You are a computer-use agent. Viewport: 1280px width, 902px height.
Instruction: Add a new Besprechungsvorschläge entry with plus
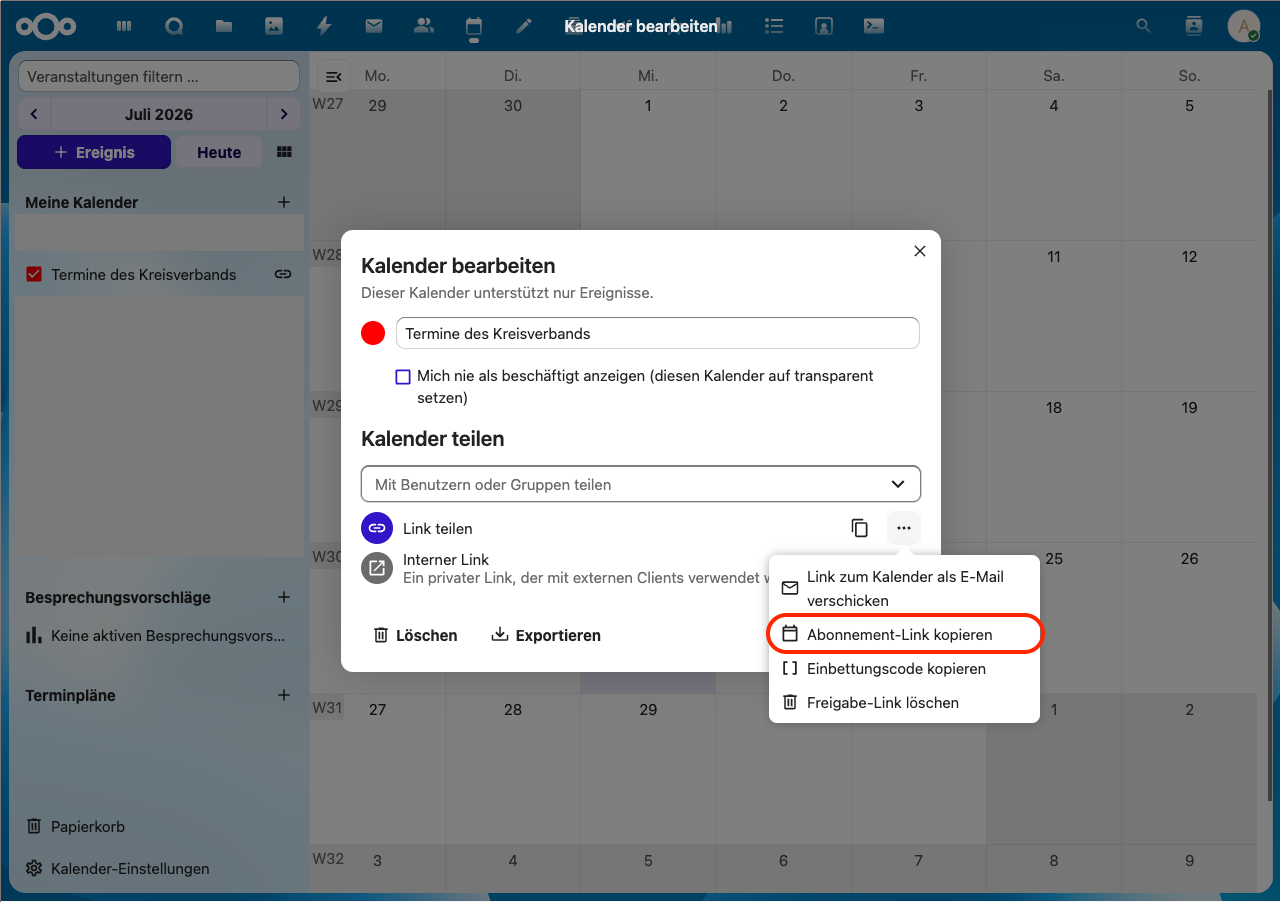pos(284,597)
